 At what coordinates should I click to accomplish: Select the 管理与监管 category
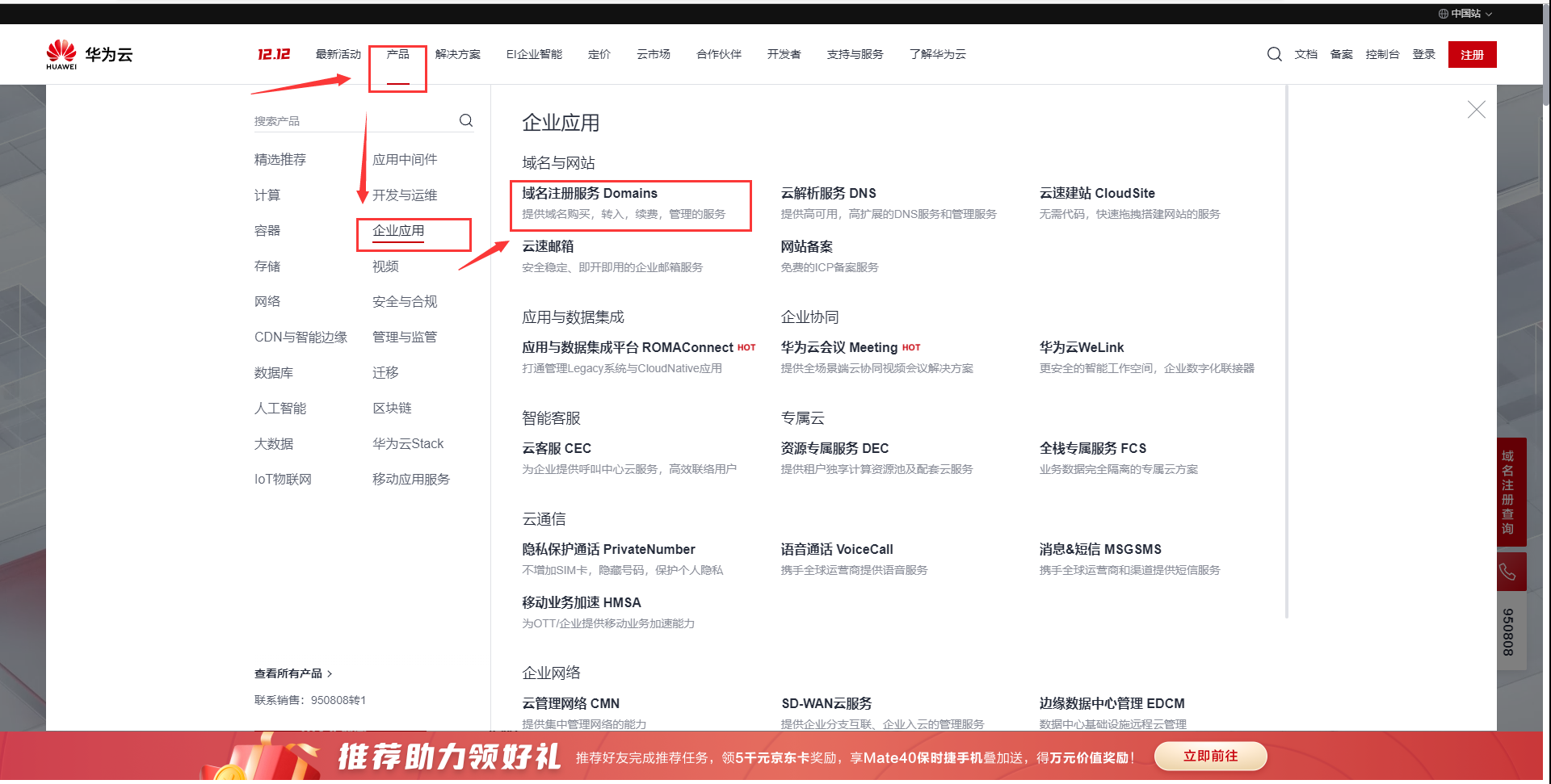point(405,337)
